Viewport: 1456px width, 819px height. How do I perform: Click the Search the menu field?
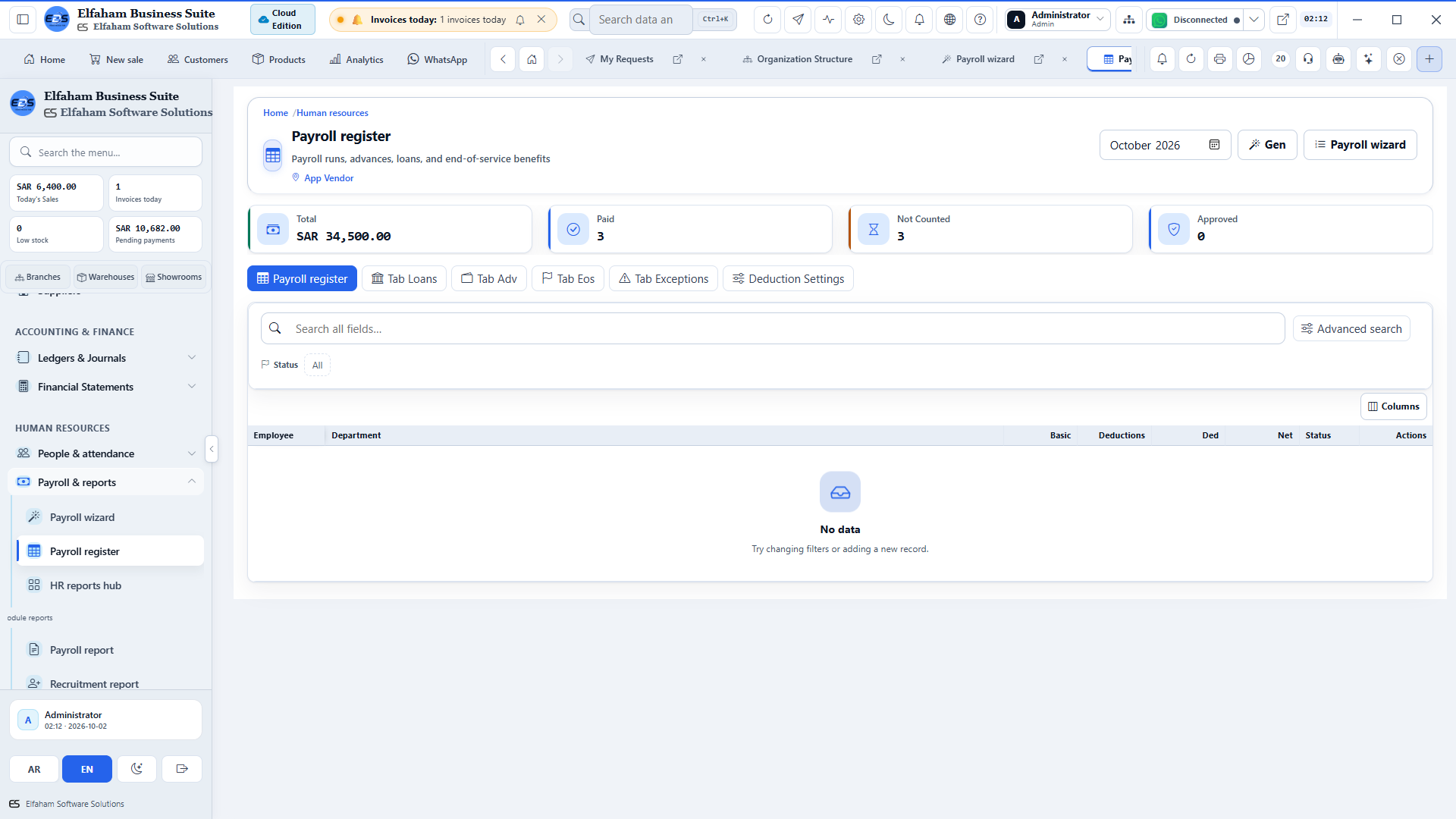pyautogui.click(x=106, y=152)
